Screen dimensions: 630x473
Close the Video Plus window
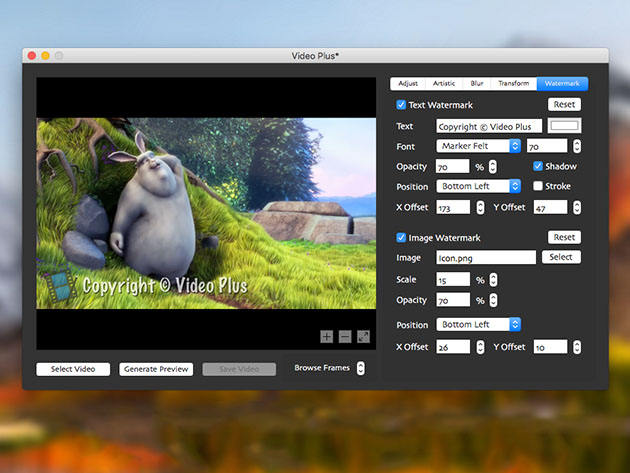(x=32, y=55)
